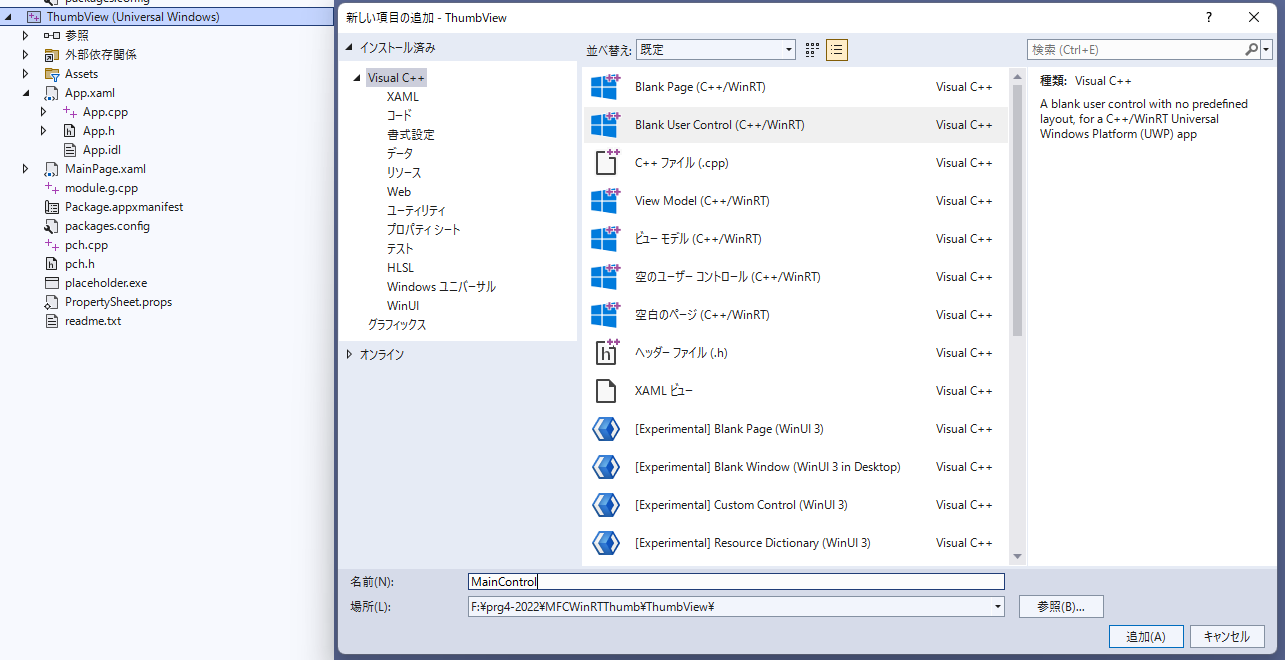Click the Assets folder icon
Image resolution: width=1285 pixels, height=660 pixels.
(52, 74)
